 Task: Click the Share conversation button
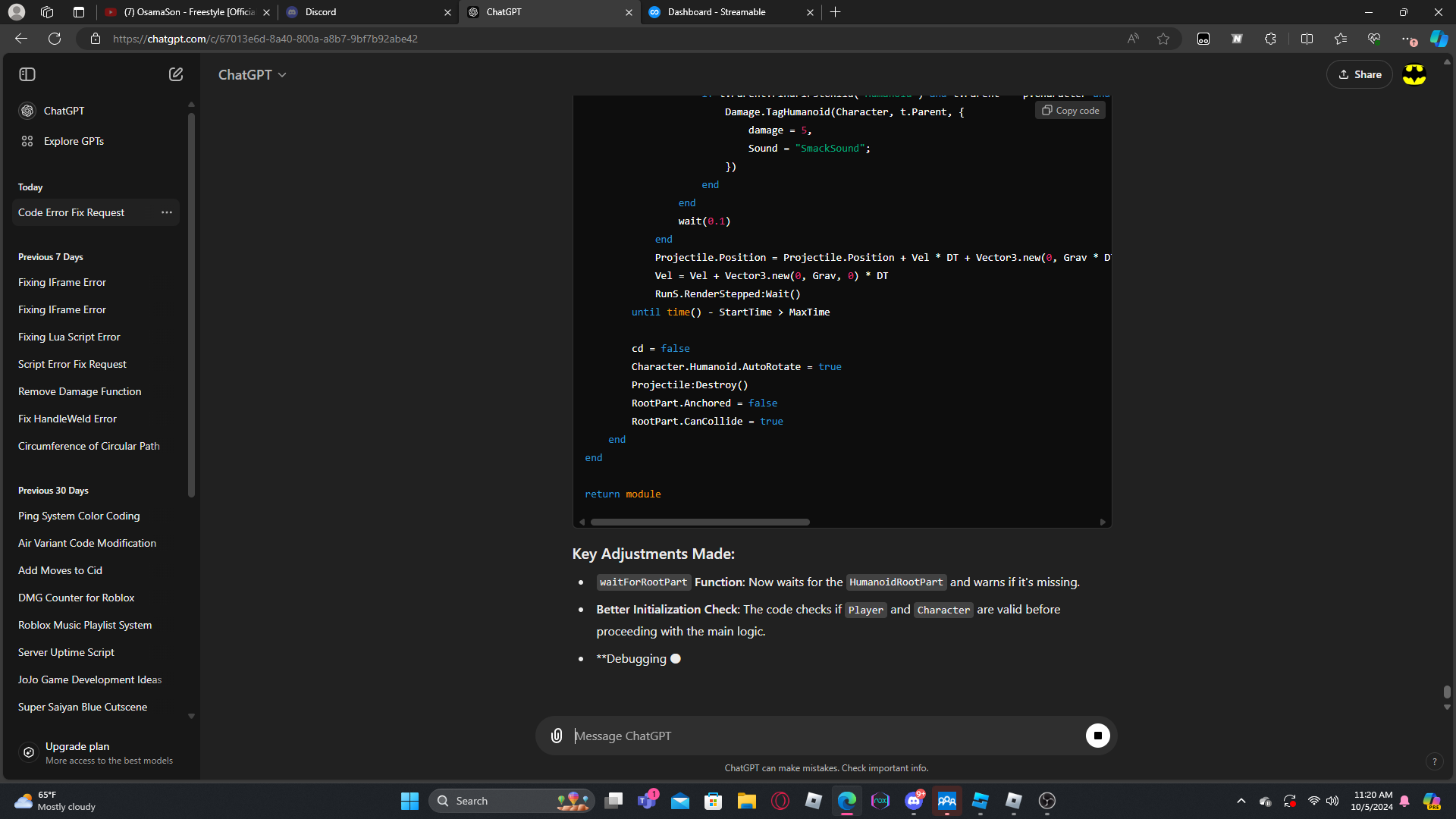point(1360,74)
